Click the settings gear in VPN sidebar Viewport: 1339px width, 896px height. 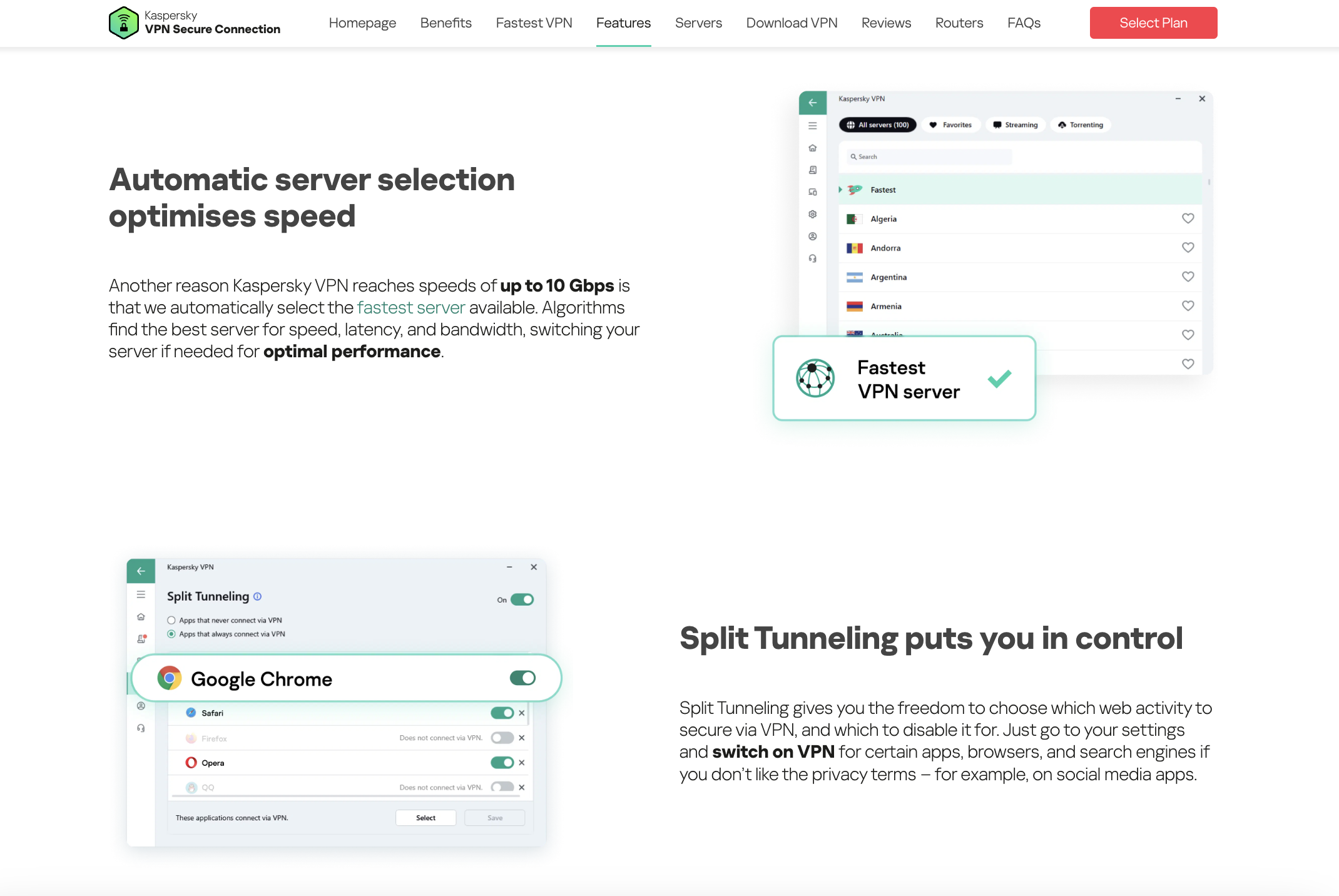(x=812, y=214)
